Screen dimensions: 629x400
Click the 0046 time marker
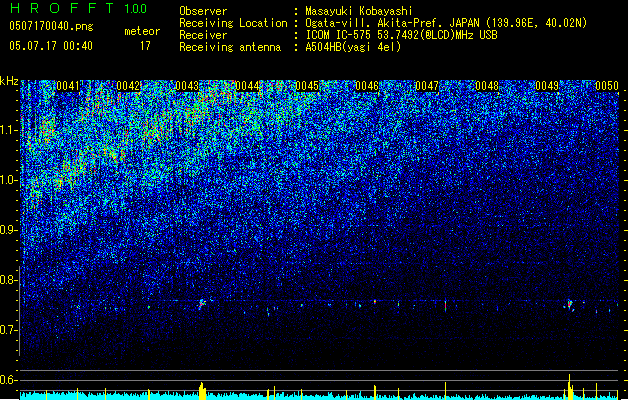(367, 86)
